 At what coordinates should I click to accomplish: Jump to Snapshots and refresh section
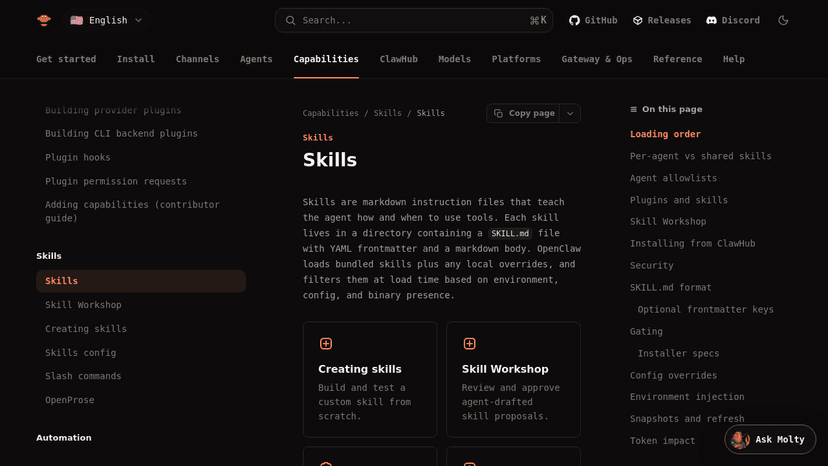pos(687,419)
